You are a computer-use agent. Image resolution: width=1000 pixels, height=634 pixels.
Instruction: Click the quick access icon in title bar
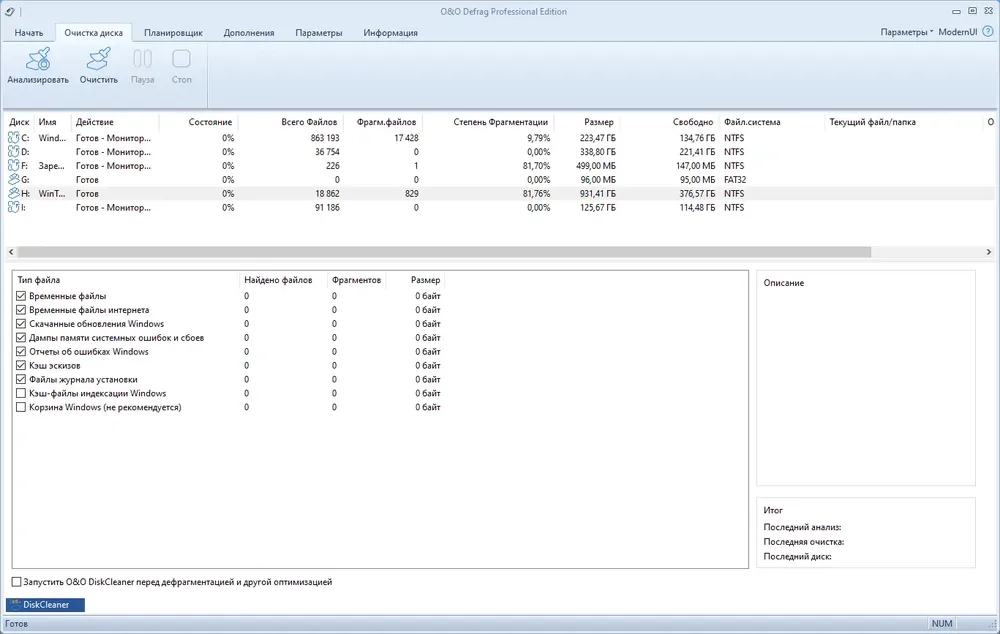pos(10,11)
